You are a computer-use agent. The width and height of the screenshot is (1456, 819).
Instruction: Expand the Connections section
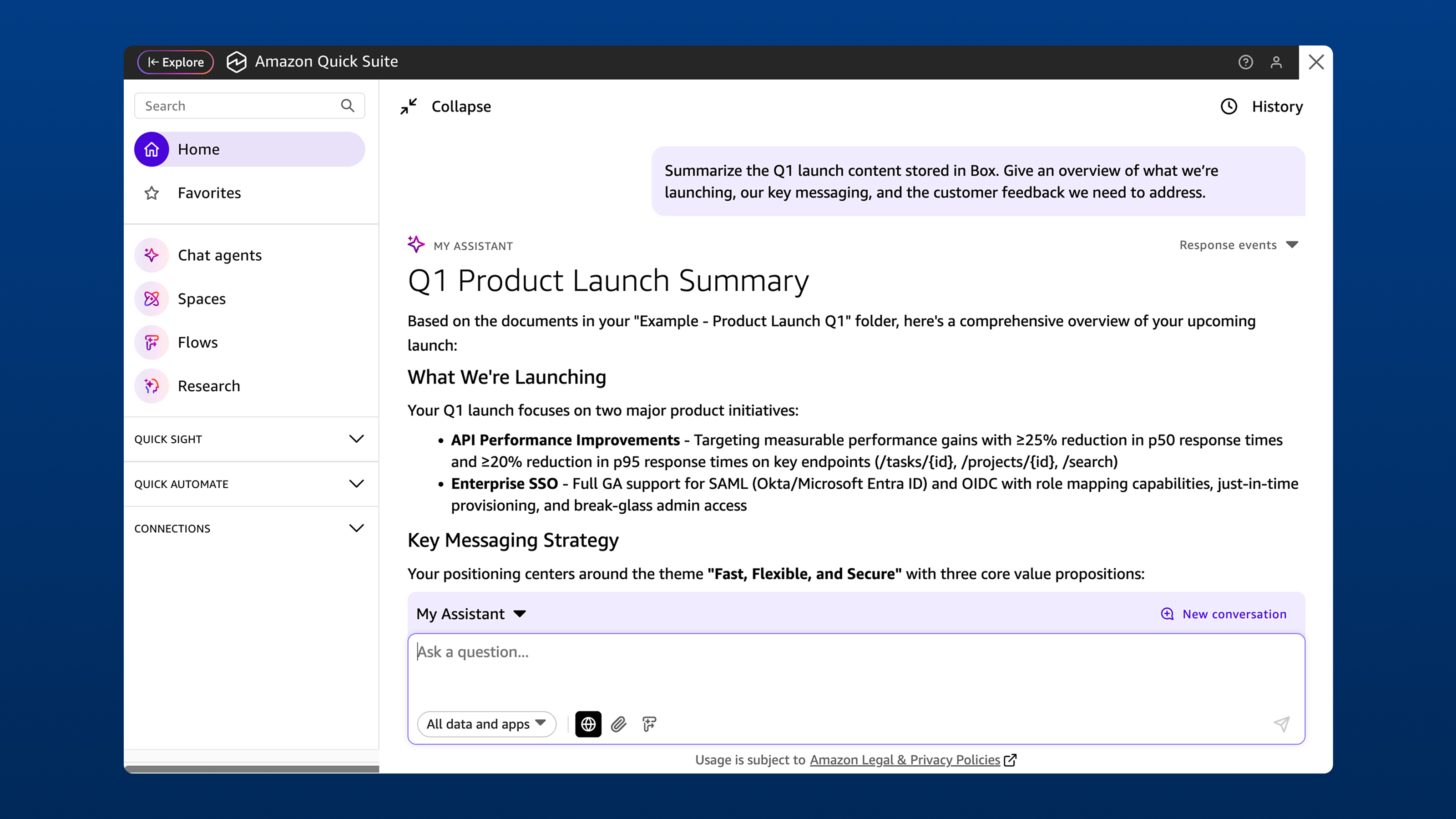(x=356, y=528)
